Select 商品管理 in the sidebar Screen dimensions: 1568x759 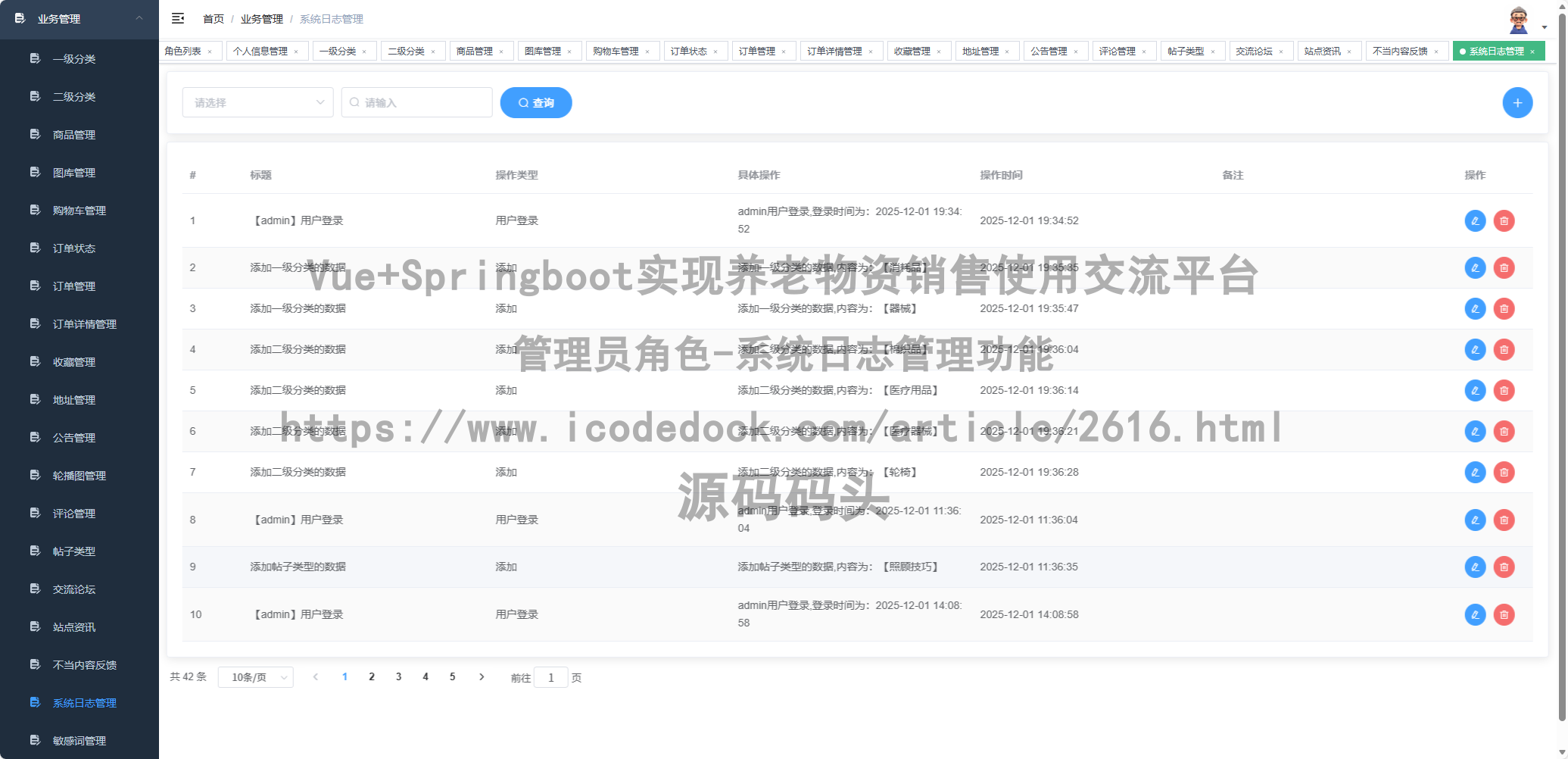(73, 134)
